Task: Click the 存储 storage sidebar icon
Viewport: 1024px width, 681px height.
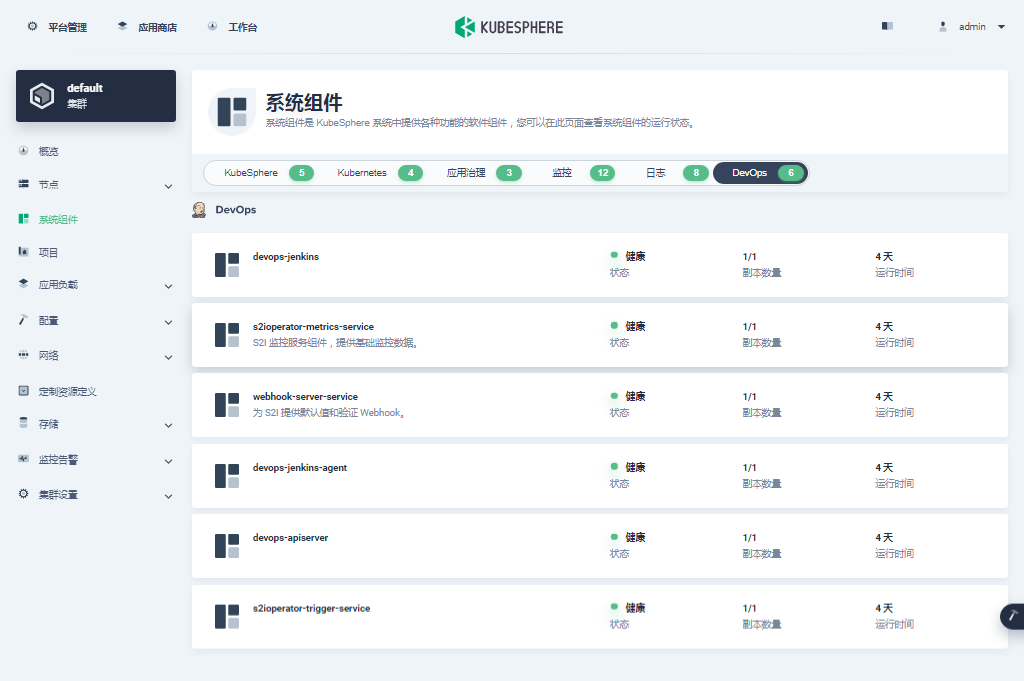Action: click(24, 422)
